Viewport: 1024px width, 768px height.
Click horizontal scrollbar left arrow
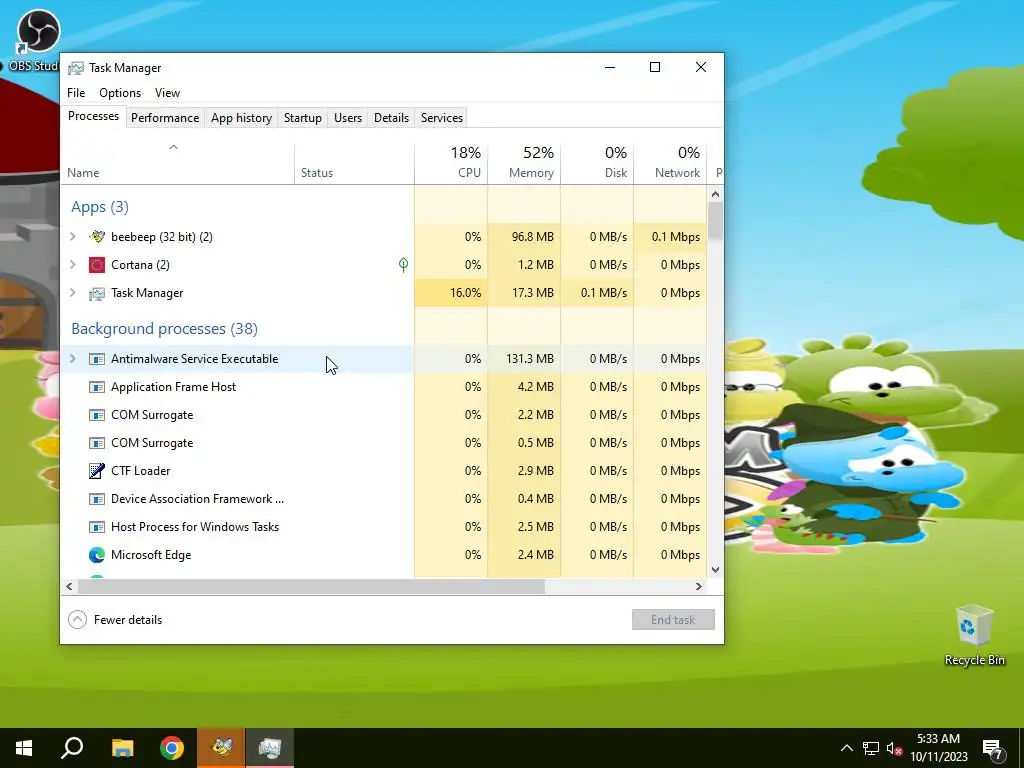click(x=69, y=586)
